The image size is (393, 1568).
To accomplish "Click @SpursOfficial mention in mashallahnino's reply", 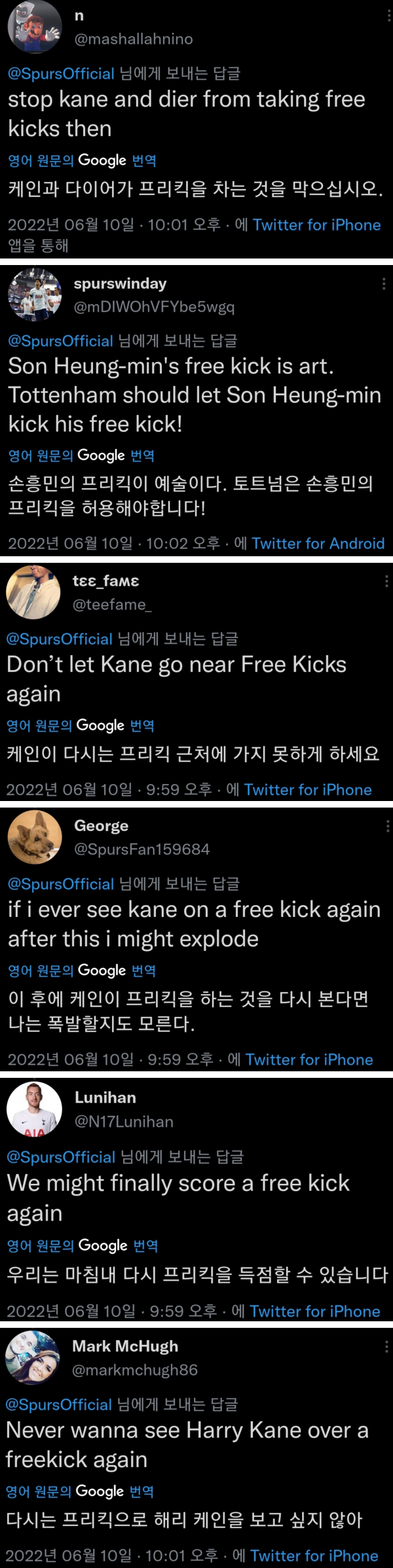I will [x=61, y=73].
